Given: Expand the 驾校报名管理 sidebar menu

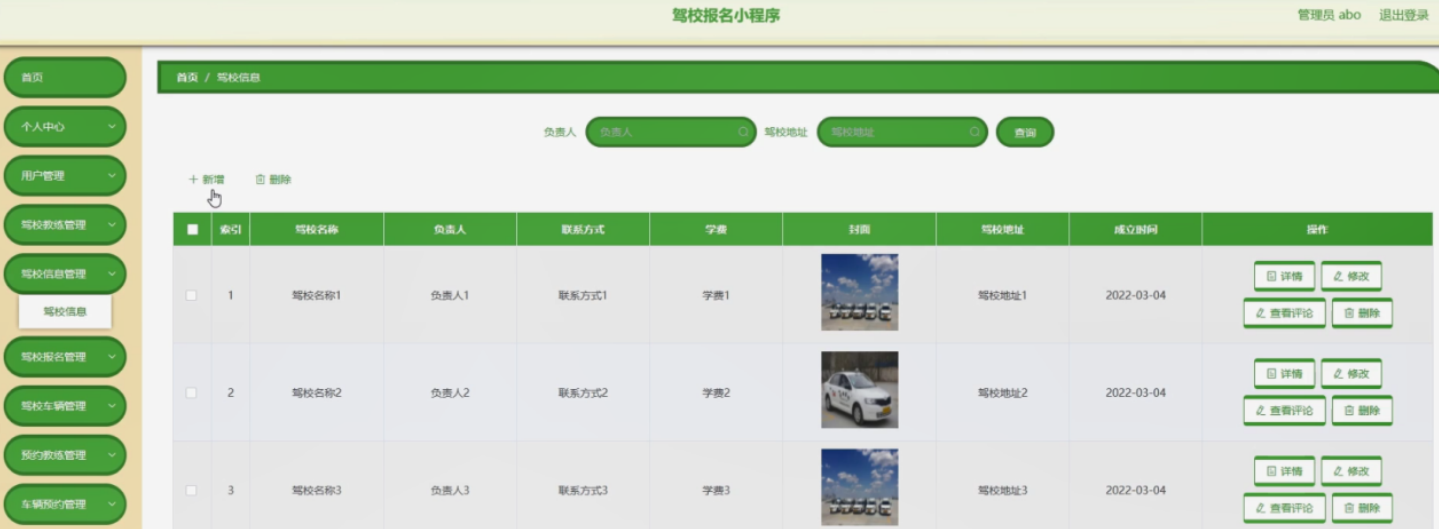Looking at the screenshot, I should click(66, 357).
